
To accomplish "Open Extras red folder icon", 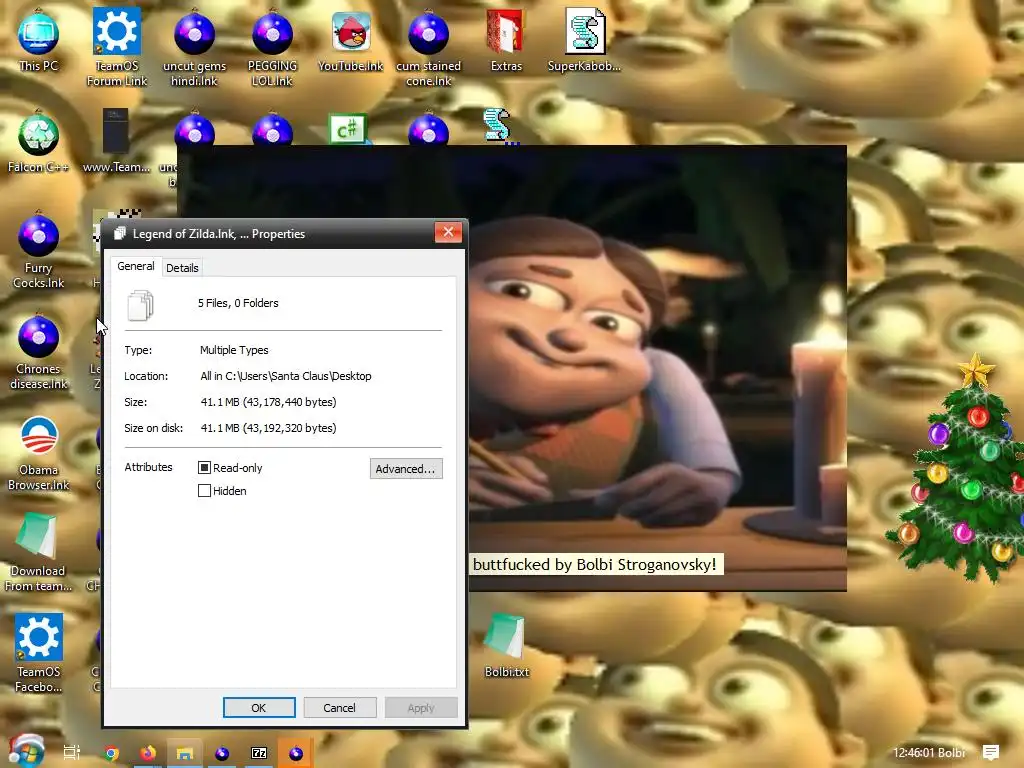I will [506, 40].
